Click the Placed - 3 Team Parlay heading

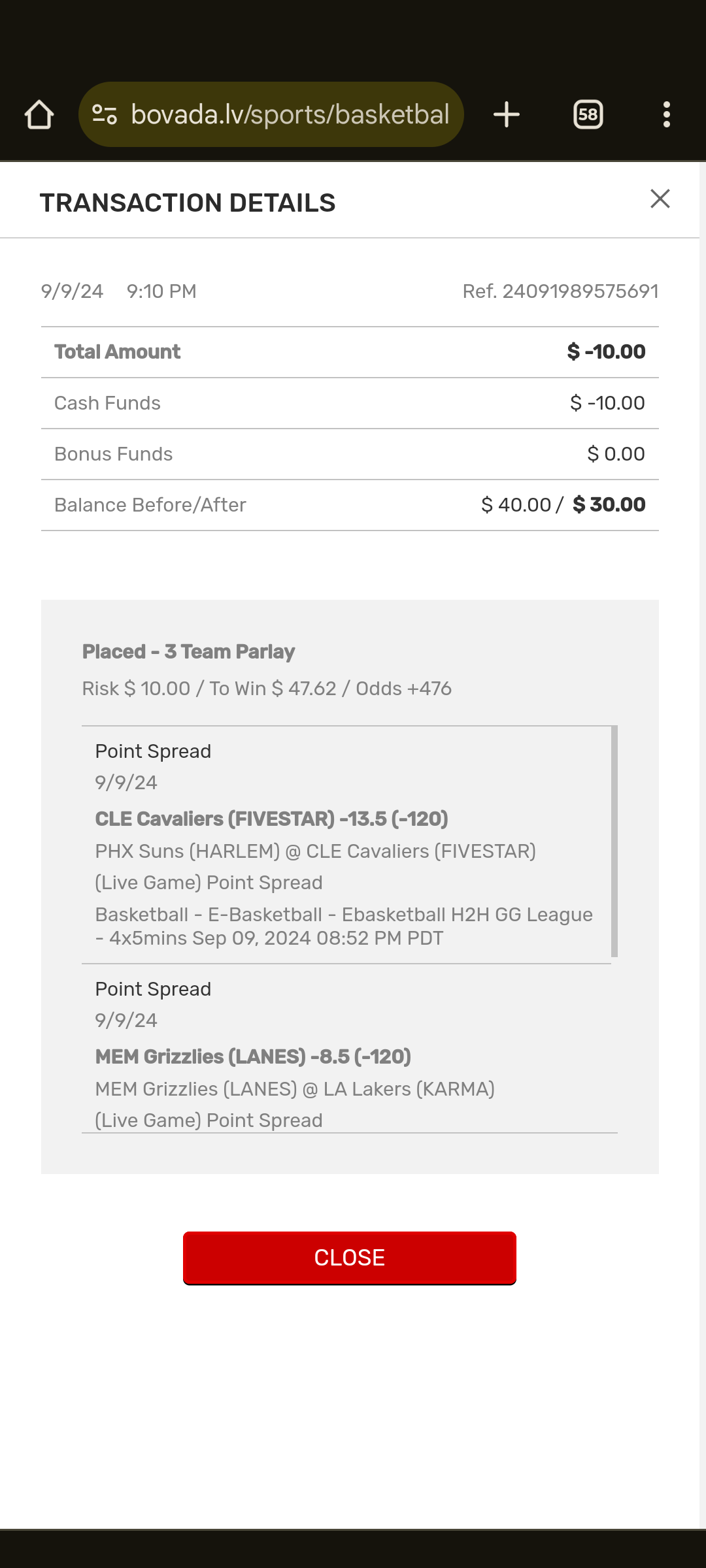(x=188, y=651)
